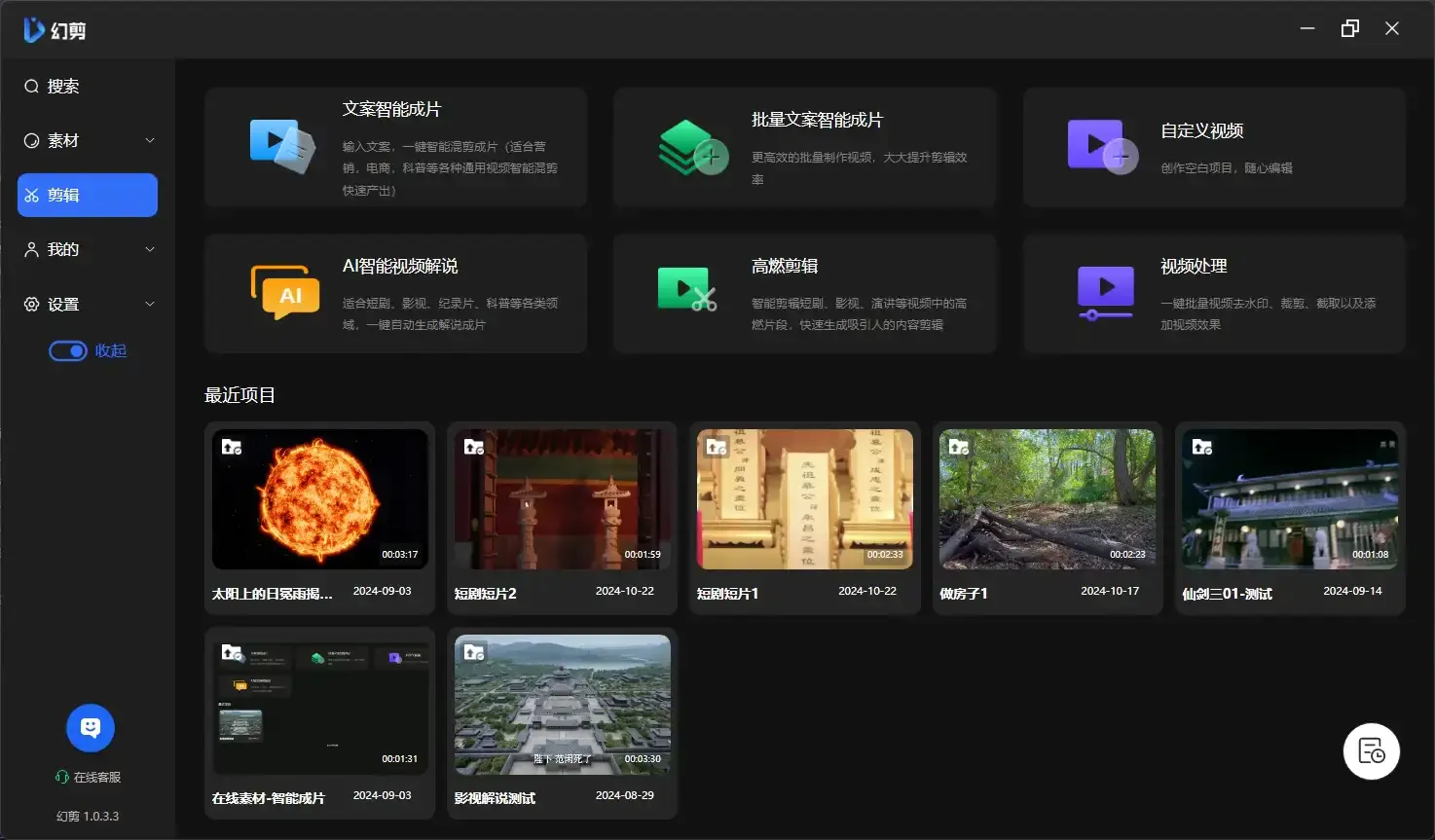The width and height of the screenshot is (1435, 840).
Task: Expand the 我的 section chevron
Action: pyautogui.click(x=150, y=249)
